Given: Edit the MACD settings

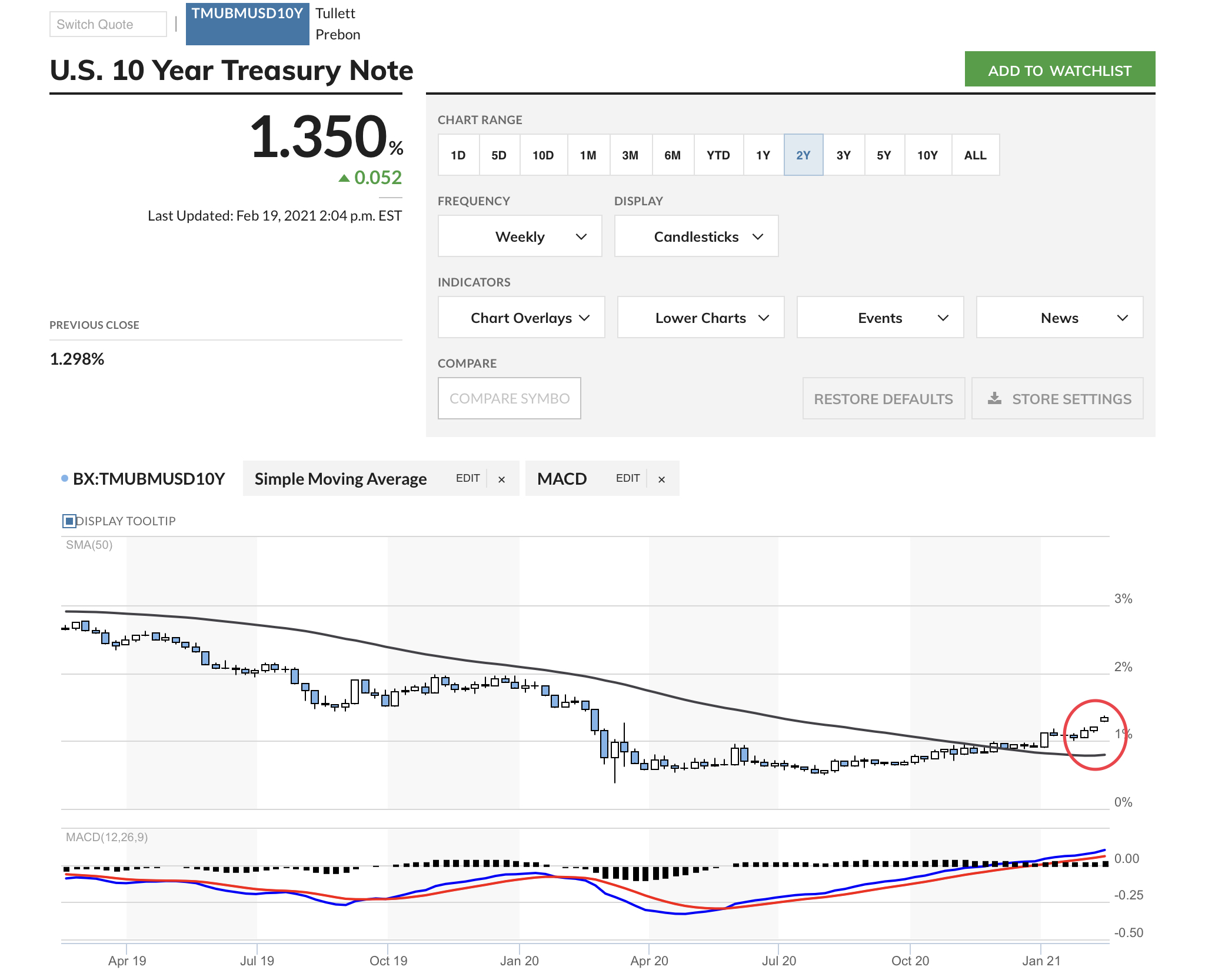Looking at the screenshot, I should coord(627,478).
